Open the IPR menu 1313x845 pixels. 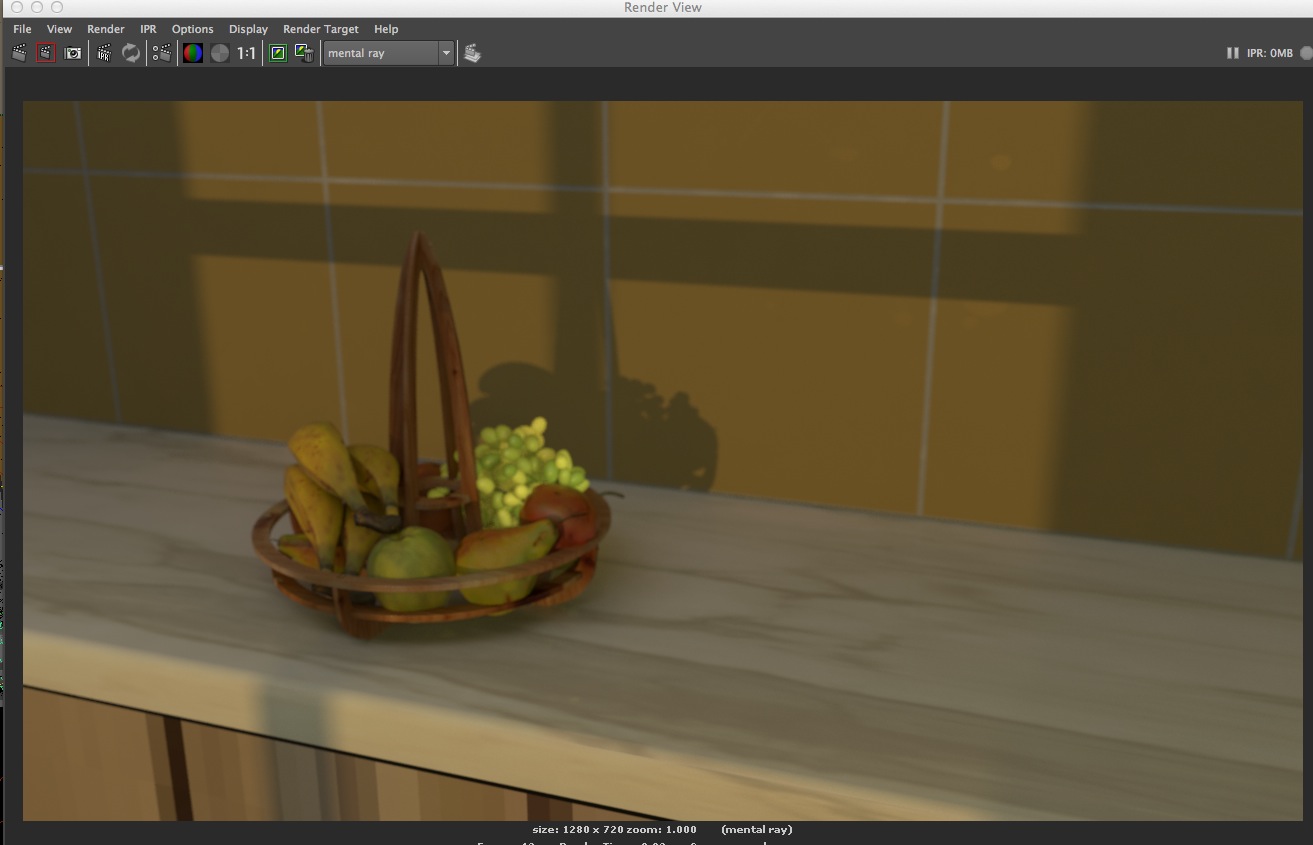pyautogui.click(x=148, y=29)
